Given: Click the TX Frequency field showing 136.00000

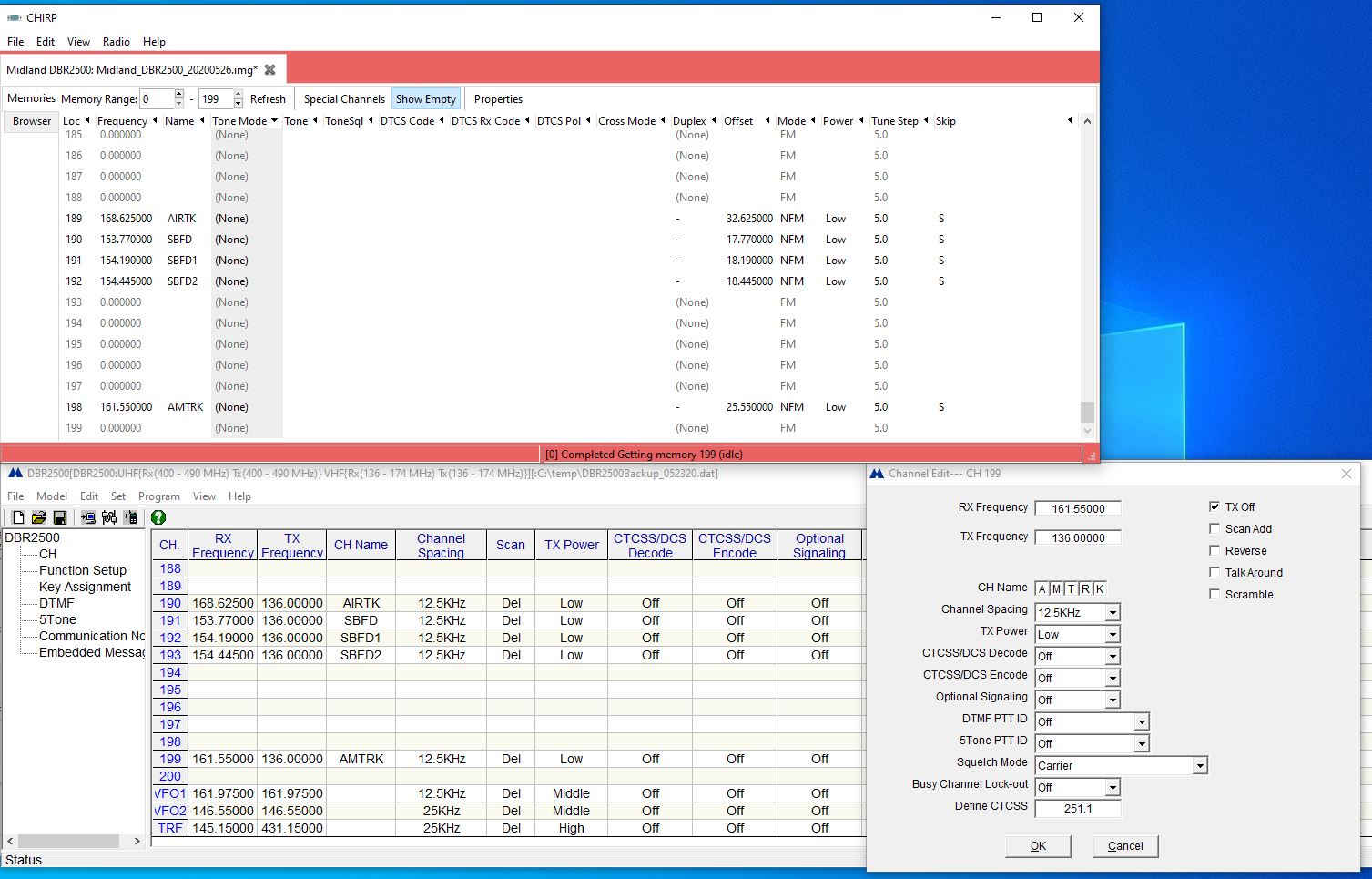Looking at the screenshot, I should 1078,538.
